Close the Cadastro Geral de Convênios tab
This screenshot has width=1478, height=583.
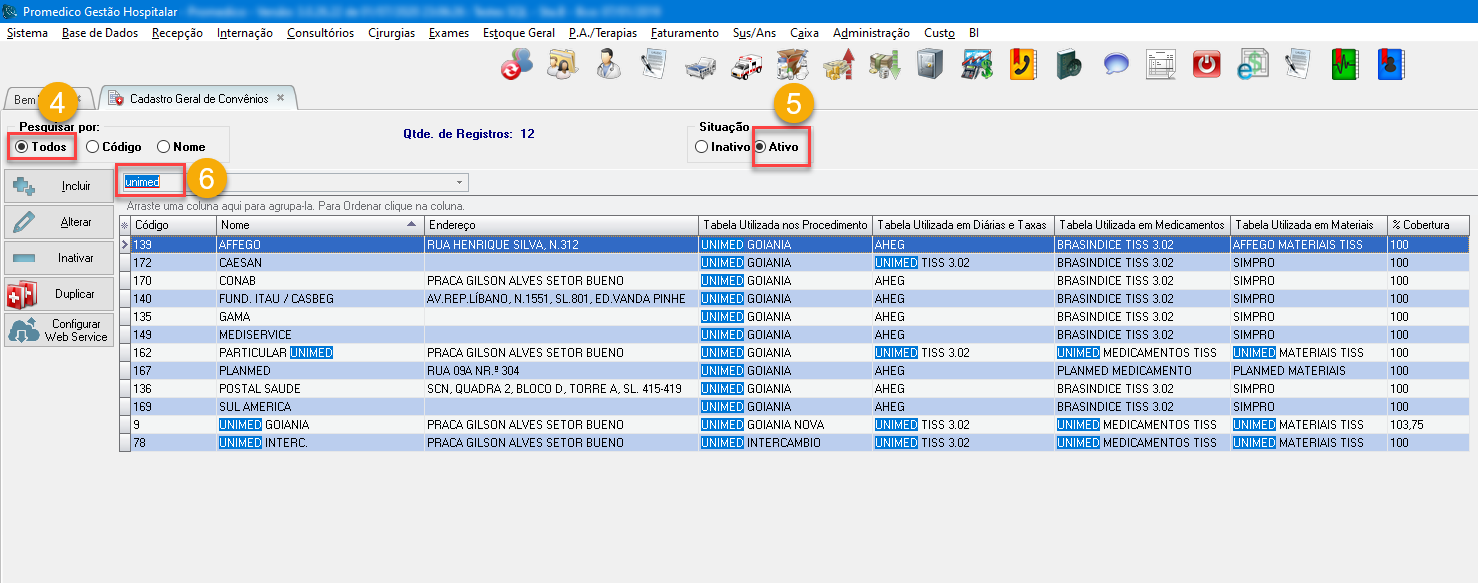281,98
